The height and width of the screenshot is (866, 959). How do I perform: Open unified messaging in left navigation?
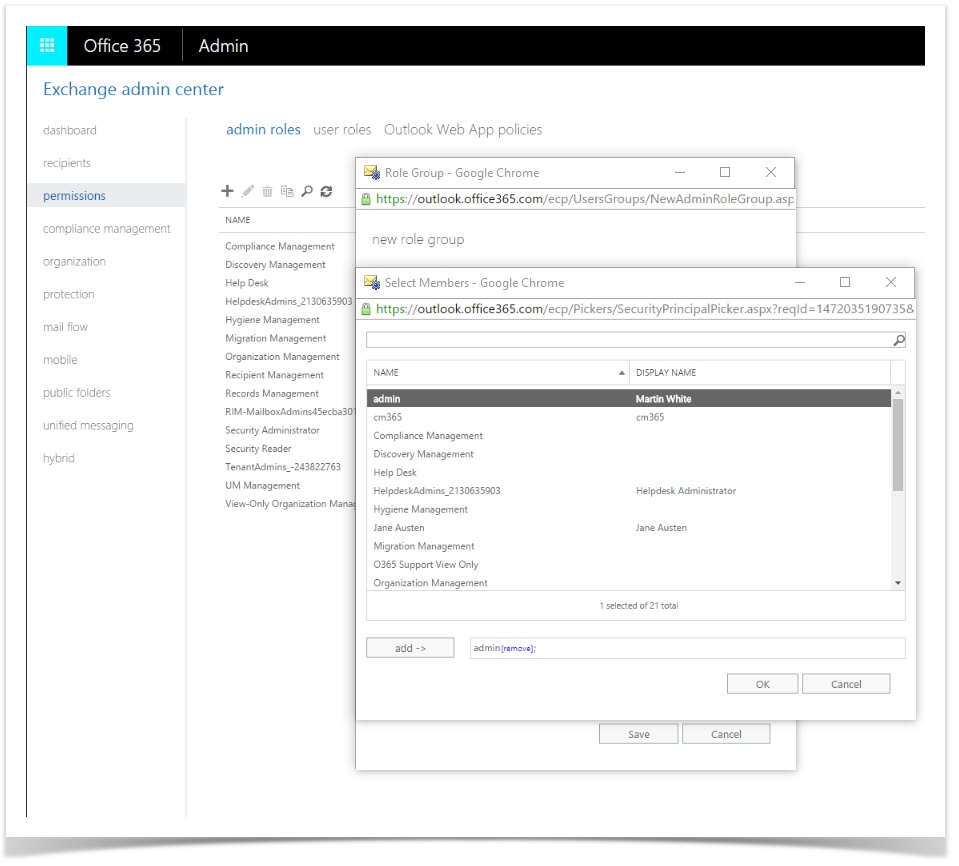click(88, 426)
